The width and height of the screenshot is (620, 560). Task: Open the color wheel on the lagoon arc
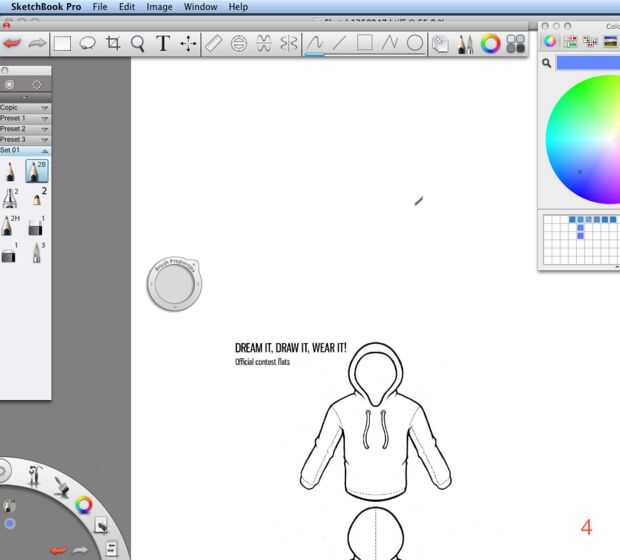click(84, 505)
